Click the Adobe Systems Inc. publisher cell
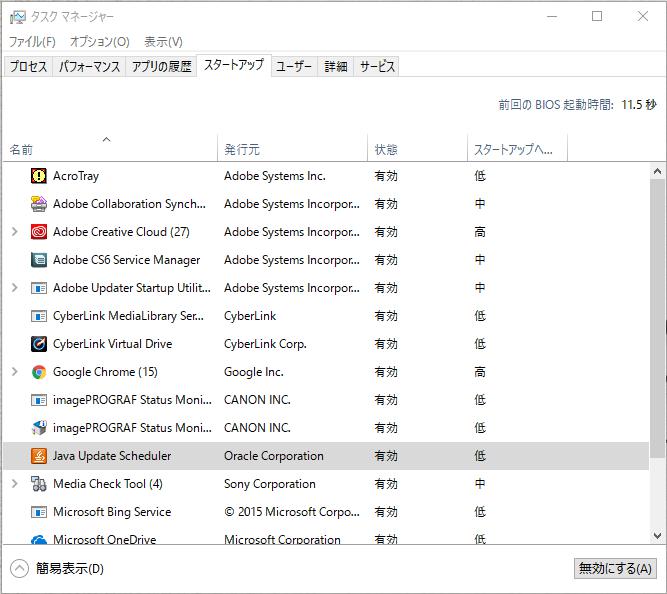This screenshot has width=667, height=594. [275, 176]
